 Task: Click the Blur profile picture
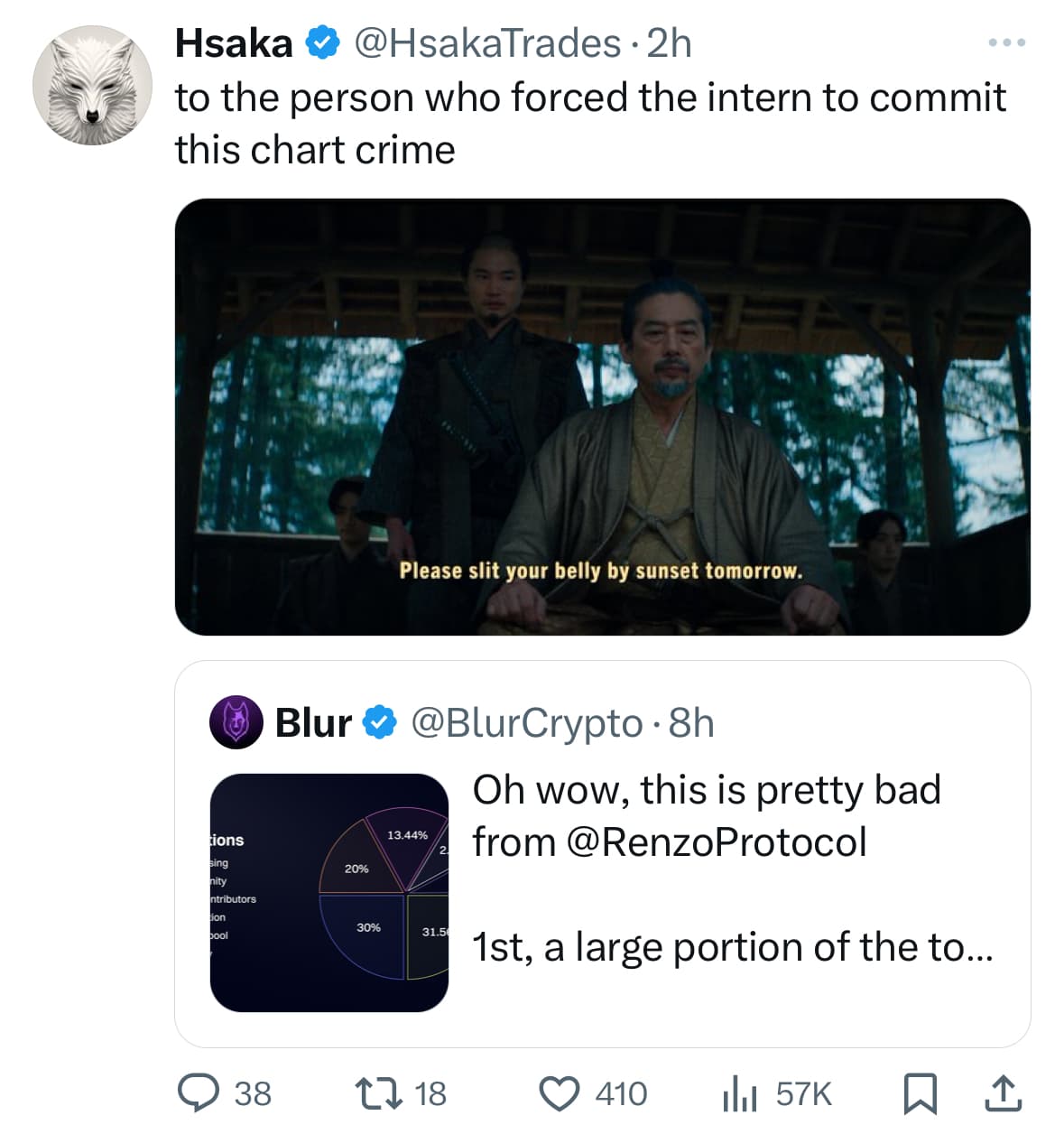point(235,721)
